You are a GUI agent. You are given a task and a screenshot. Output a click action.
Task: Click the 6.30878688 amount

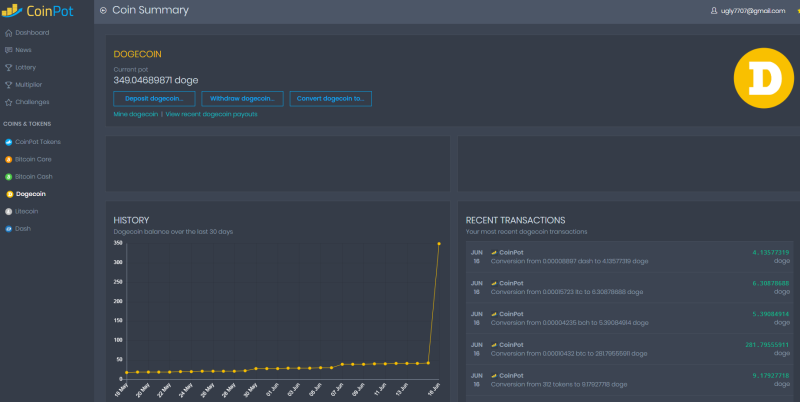770,283
